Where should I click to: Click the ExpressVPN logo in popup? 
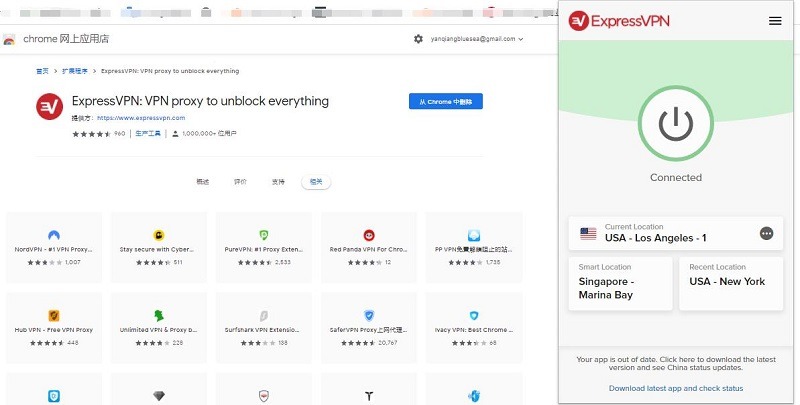coord(618,21)
